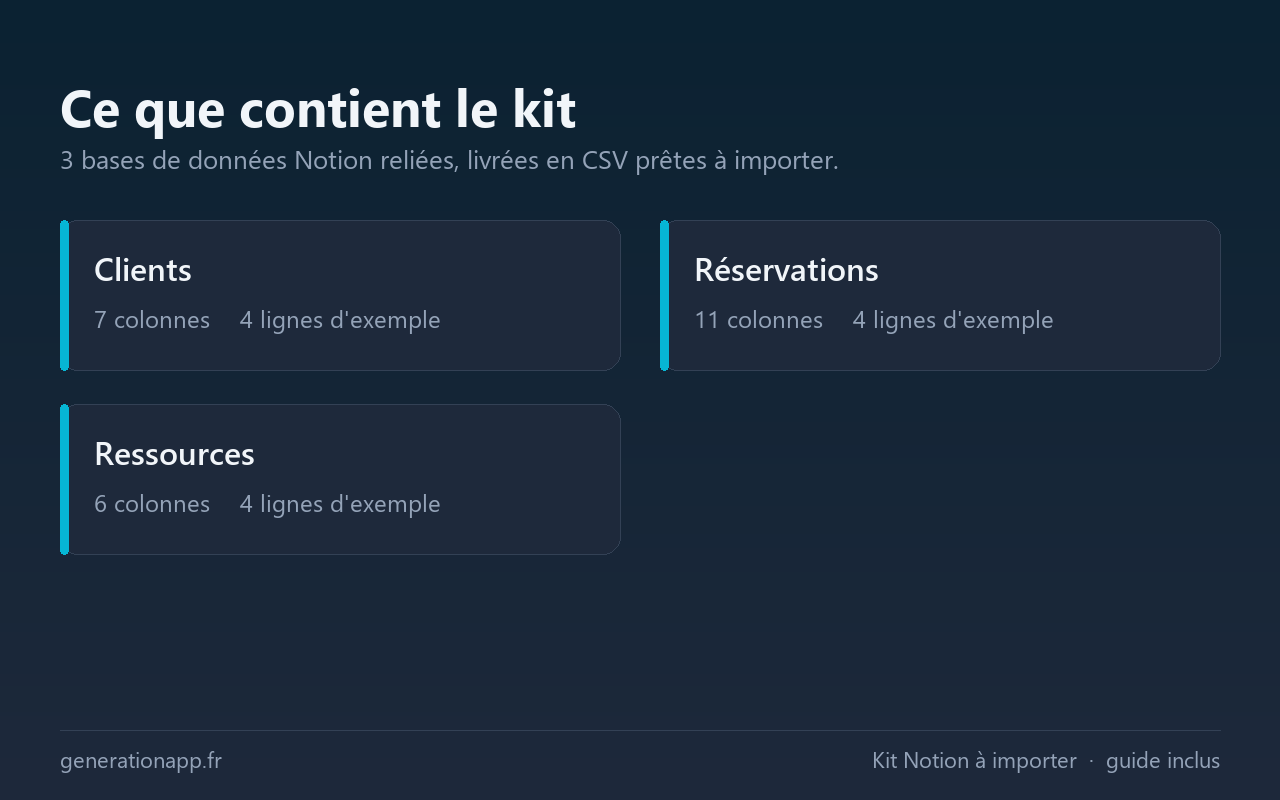1280x800 pixels.
Task: Click '4 lignes d'exemple' in Réservations card
Action: [953, 320]
